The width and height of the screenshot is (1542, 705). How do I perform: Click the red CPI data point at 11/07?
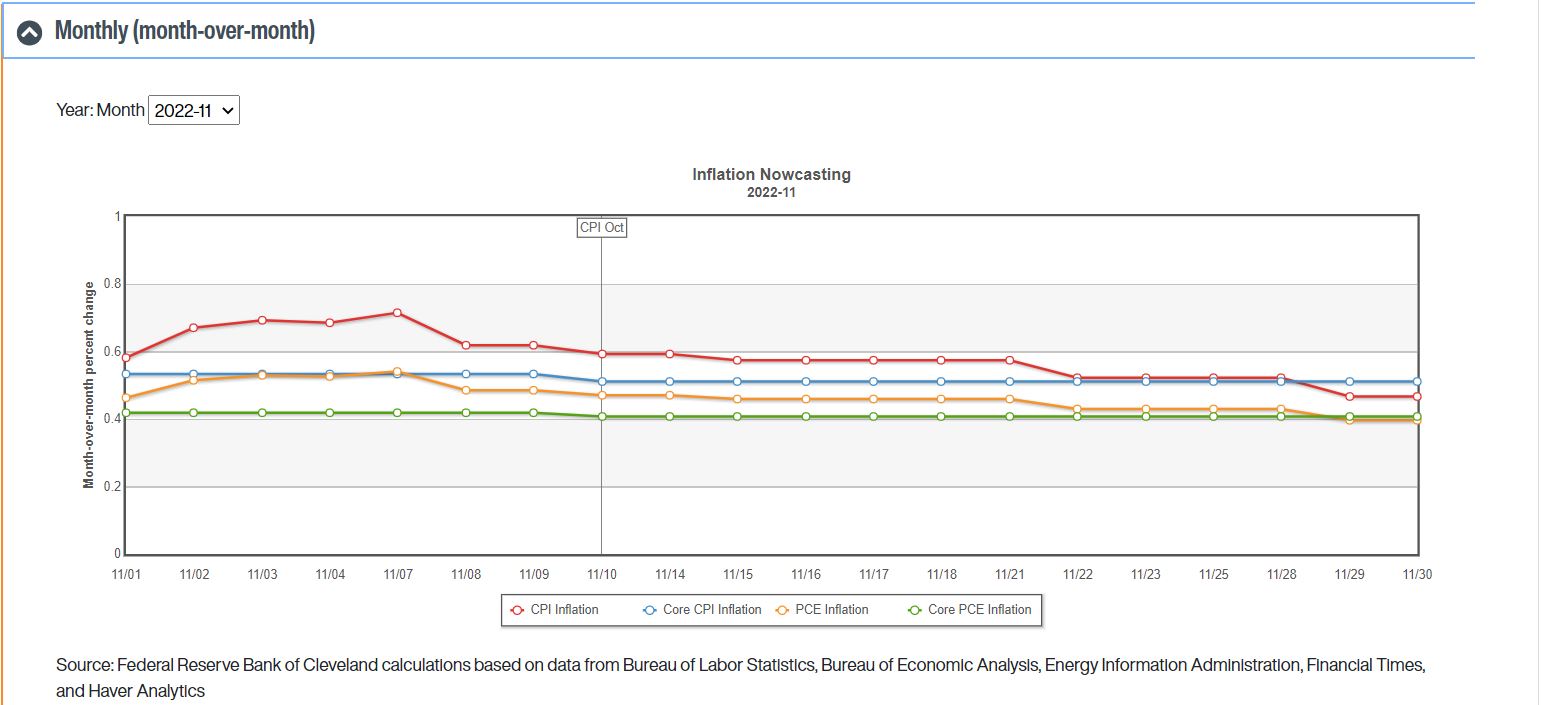click(397, 313)
